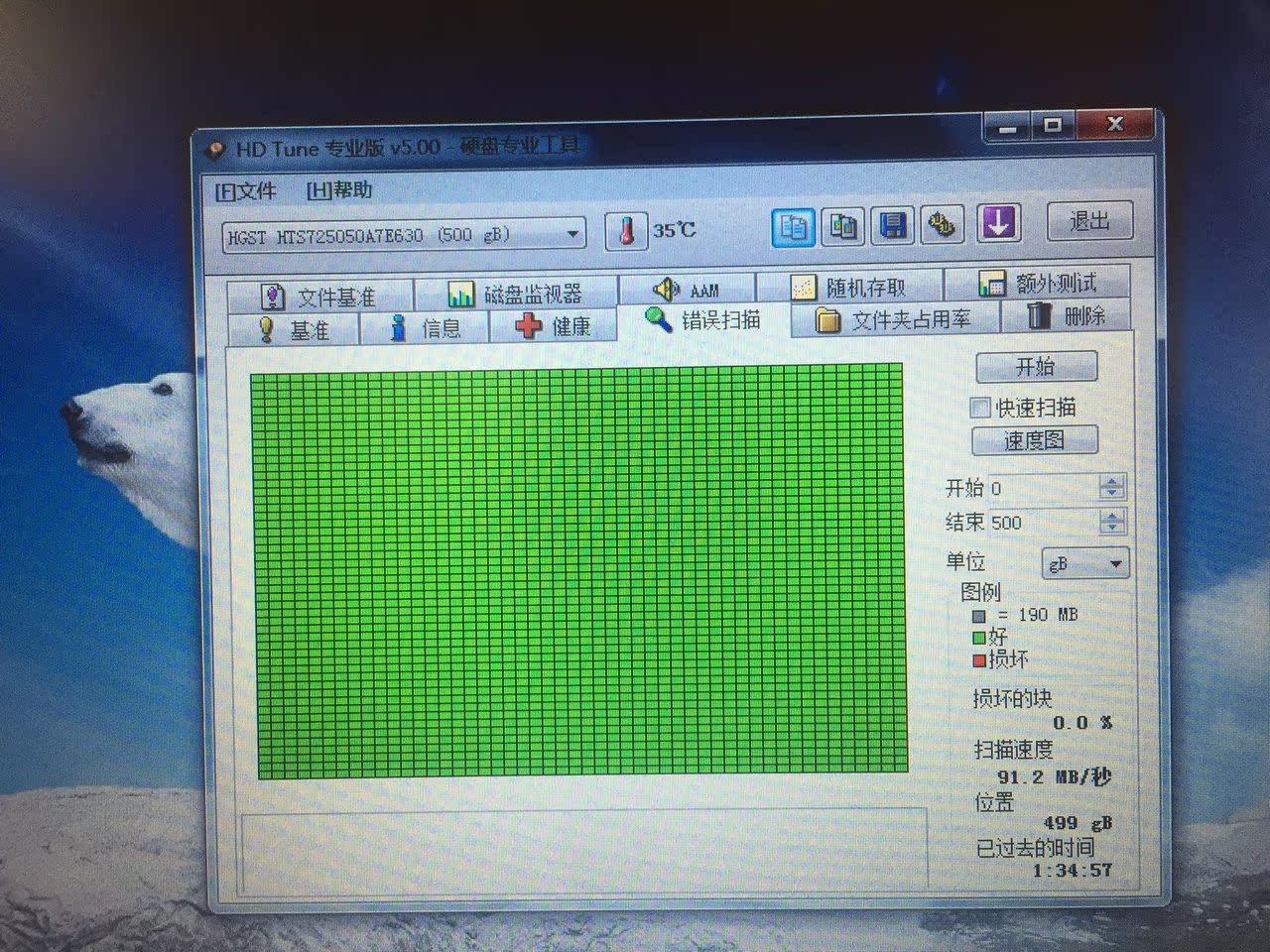This screenshot has height=952, width=1270.
Task: Click the green 好 legend swatch
Action: click(979, 638)
